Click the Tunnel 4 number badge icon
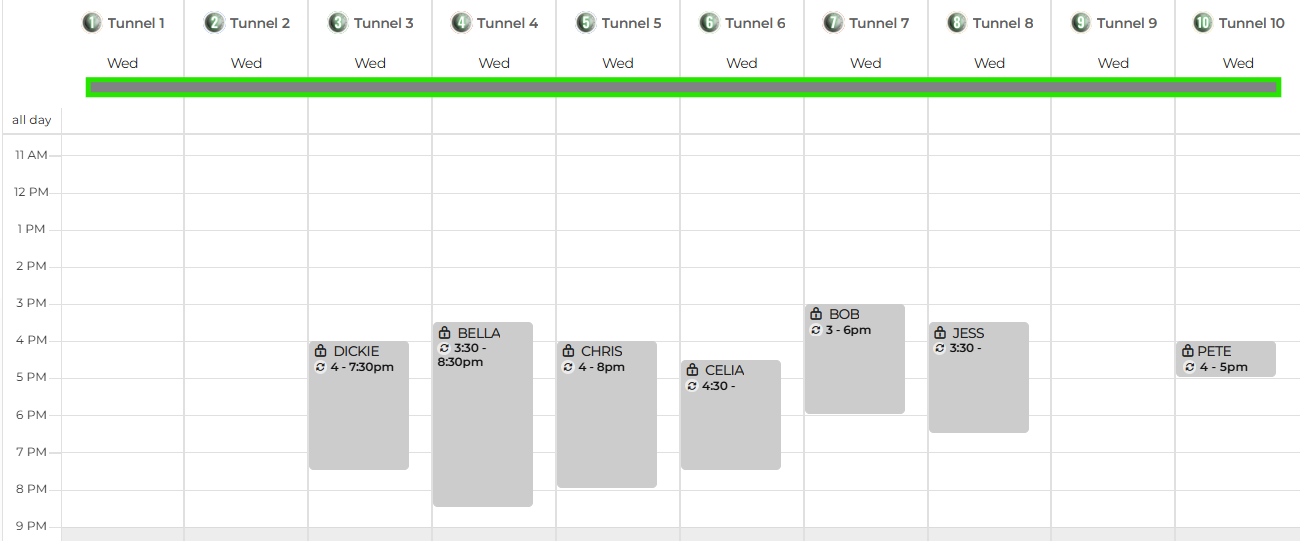The image size is (1302, 541). point(461,23)
